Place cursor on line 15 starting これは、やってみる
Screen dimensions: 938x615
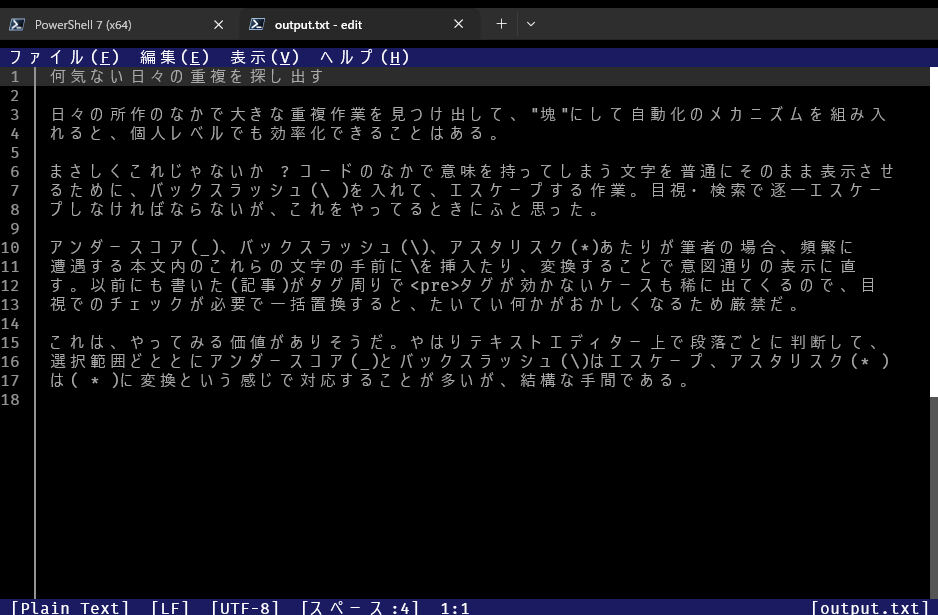pyautogui.click(x=465, y=342)
